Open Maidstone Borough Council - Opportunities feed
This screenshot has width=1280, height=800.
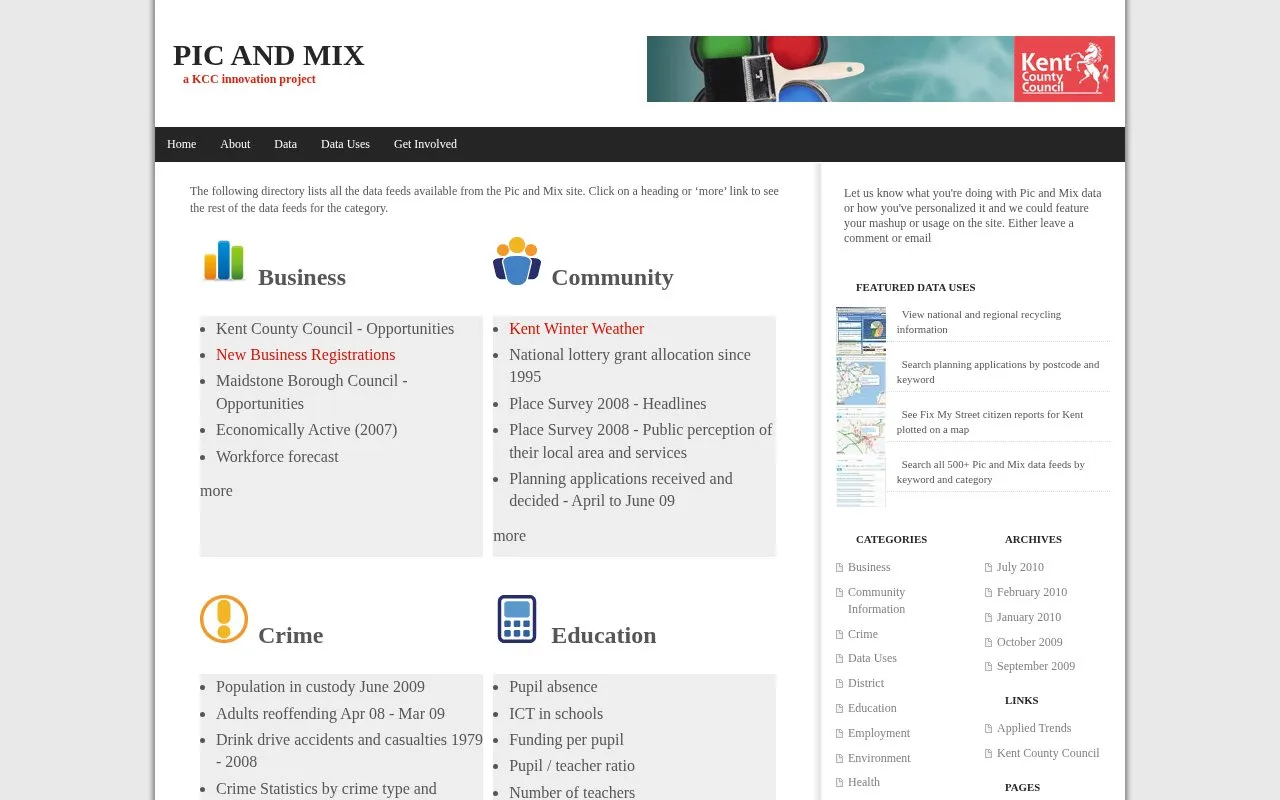tap(312, 392)
